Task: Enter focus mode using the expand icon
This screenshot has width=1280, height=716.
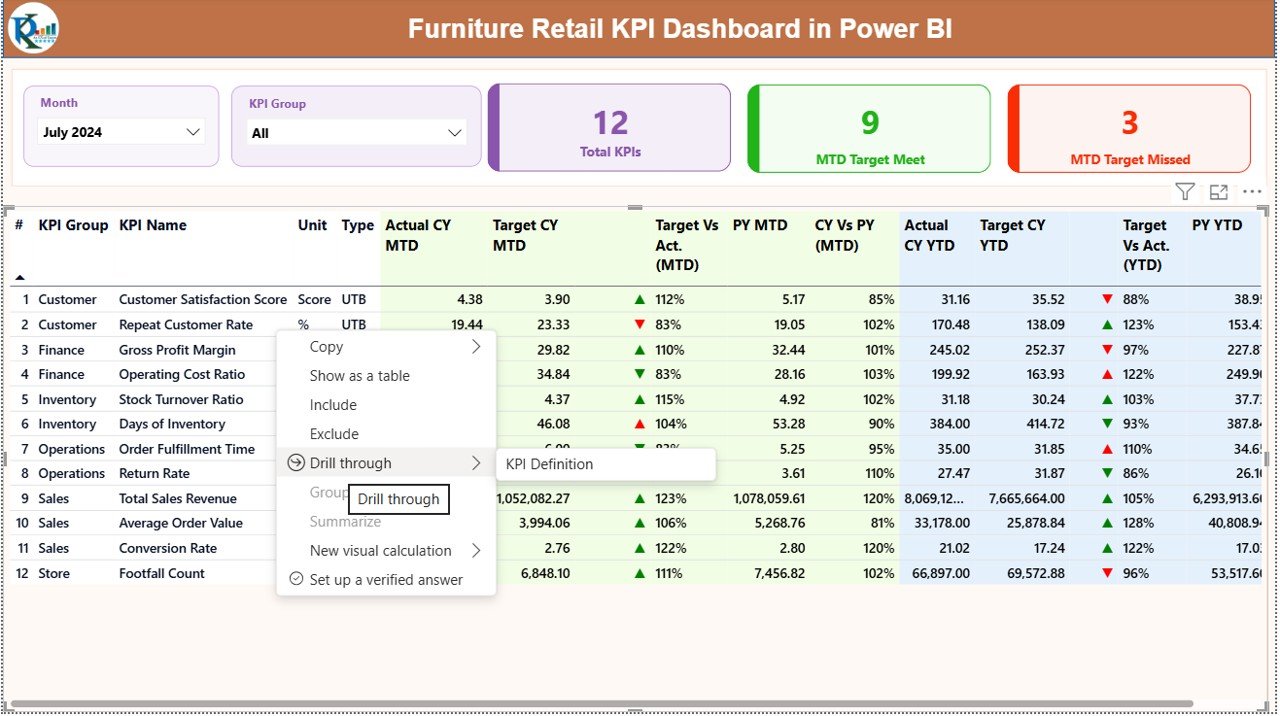Action: pos(1218,191)
